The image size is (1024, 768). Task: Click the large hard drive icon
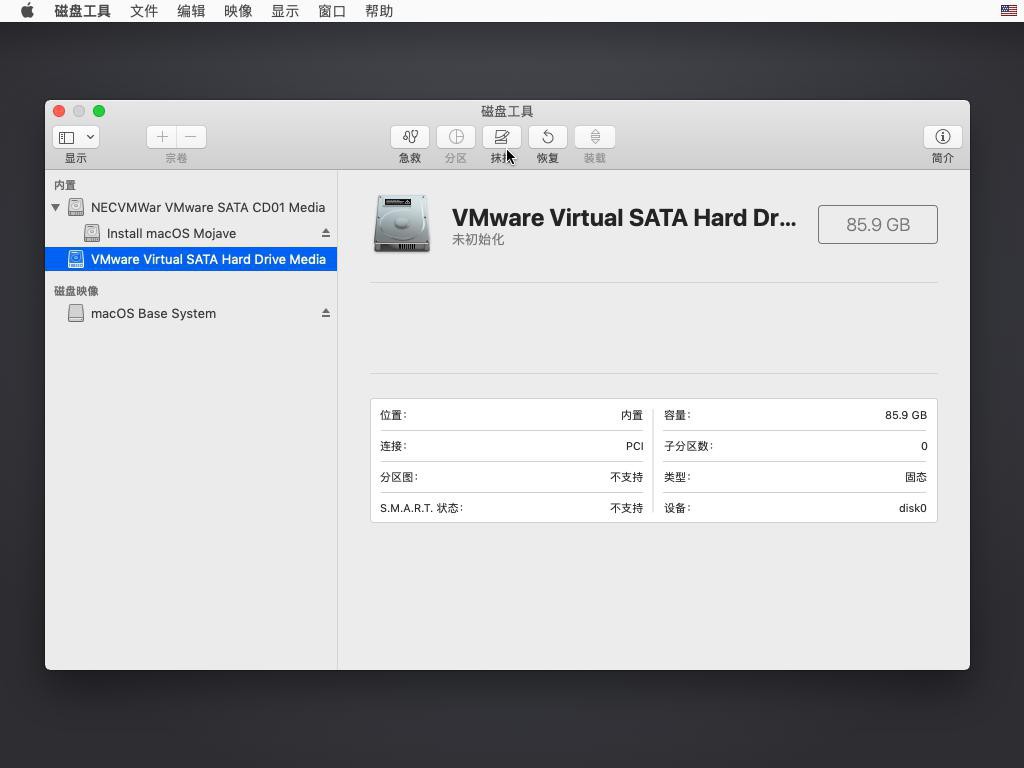(x=402, y=224)
